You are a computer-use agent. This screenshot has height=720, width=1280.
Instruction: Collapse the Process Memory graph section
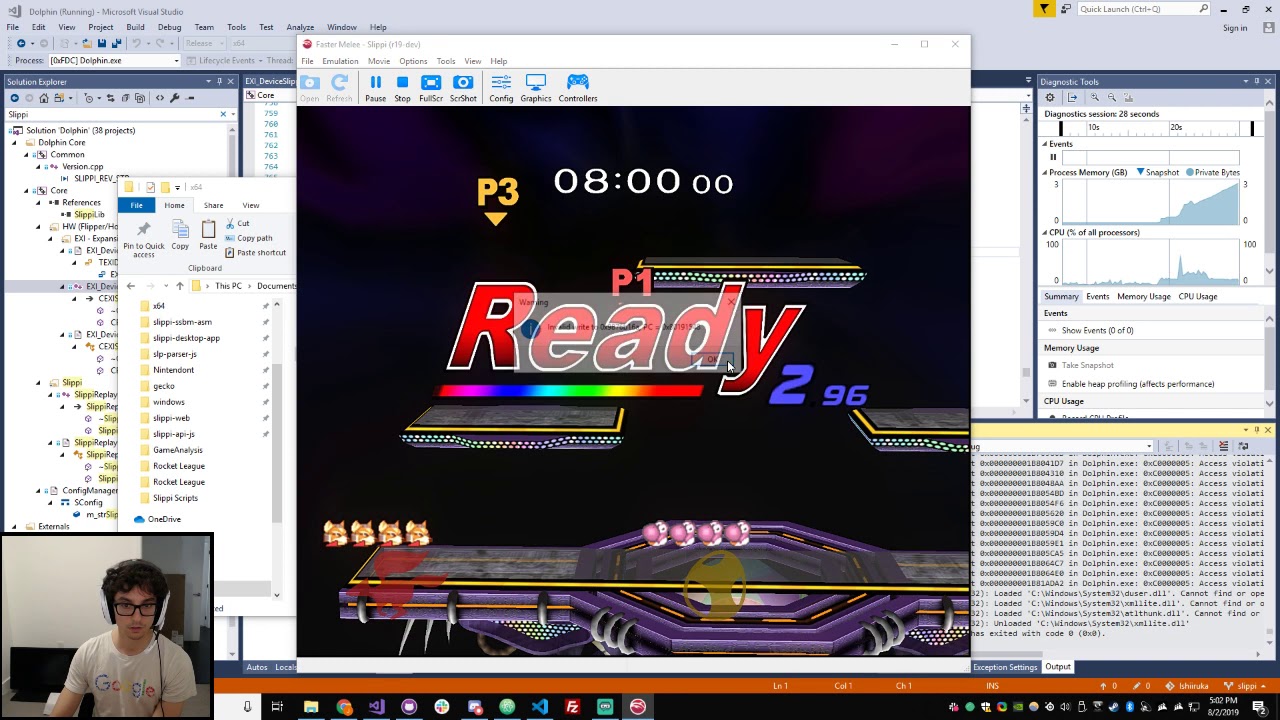click(1044, 172)
